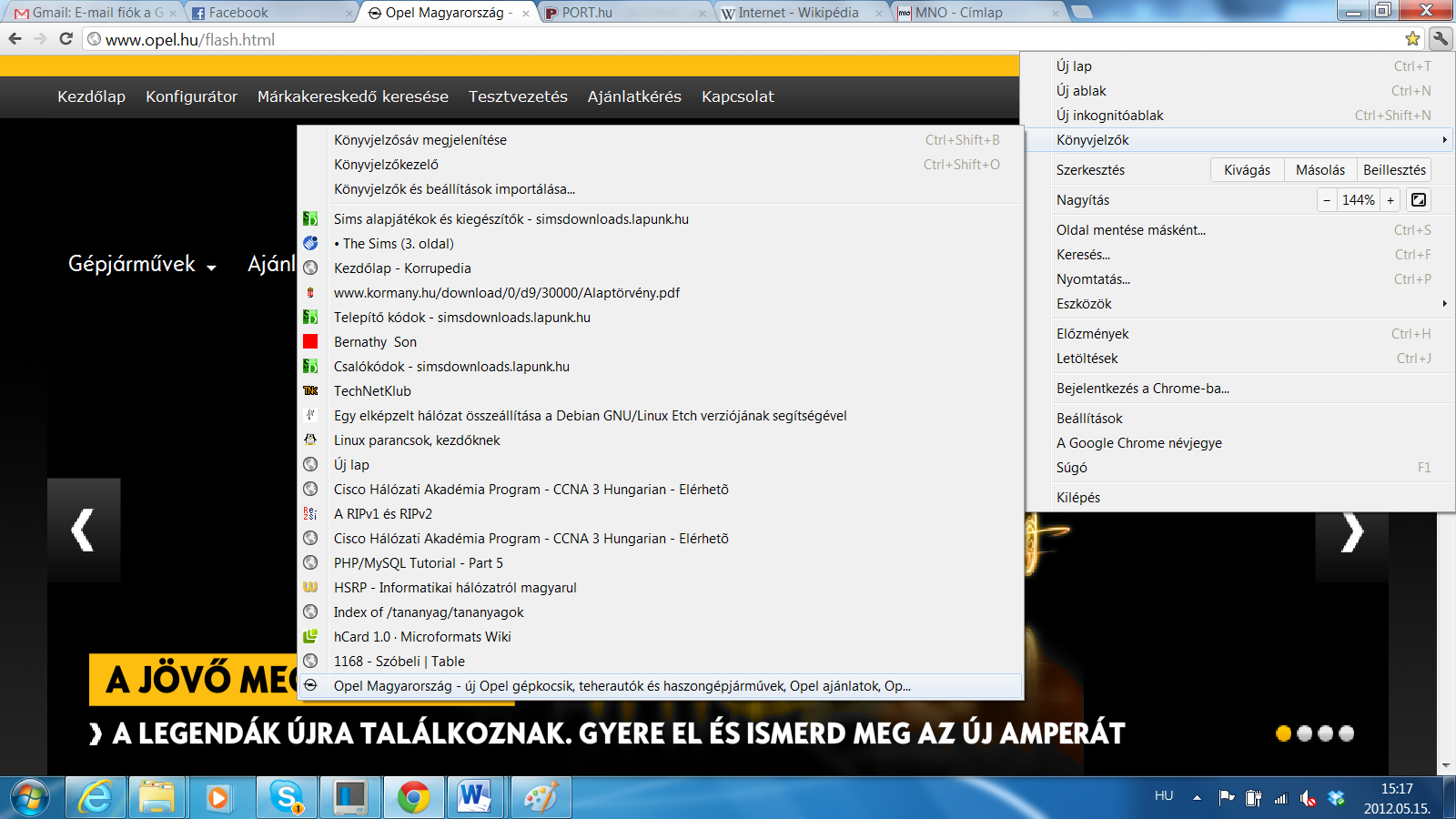Open the fullscreen zoom icon in menu
Screen dimensions: 1456x819
pyautogui.click(x=1419, y=200)
